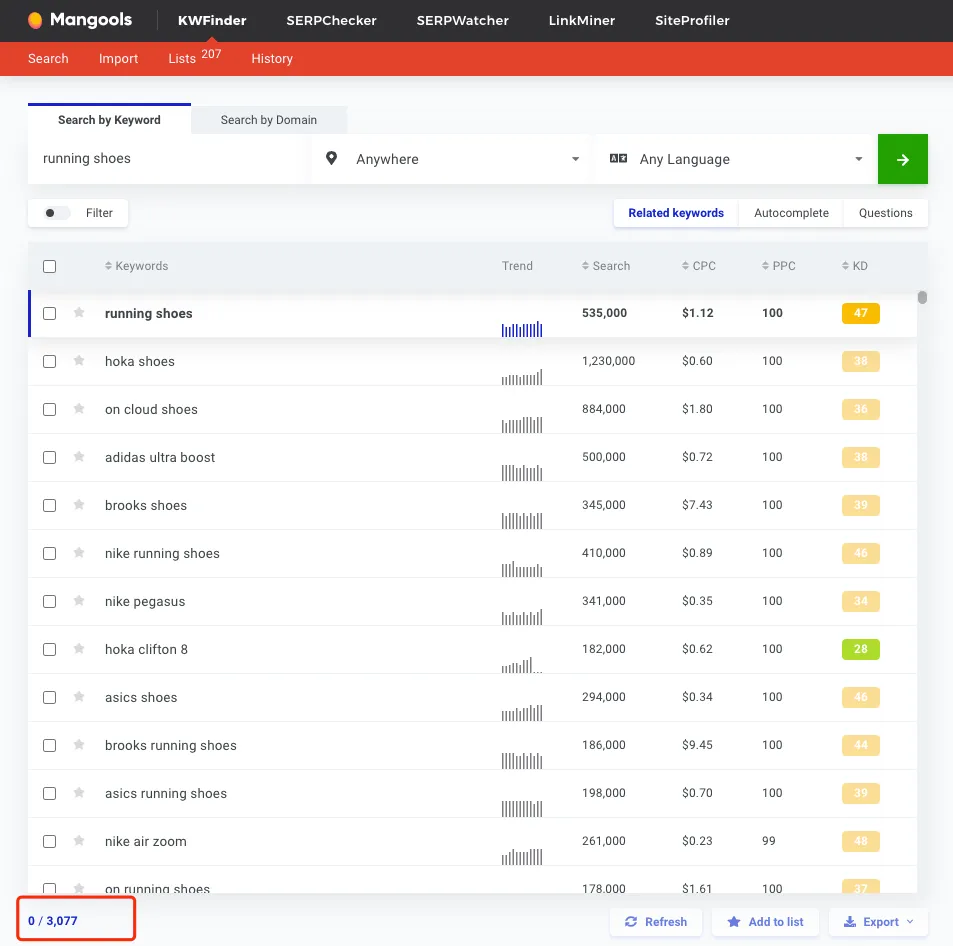Click the Mangools logo icon
The height and width of the screenshot is (946, 953).
(x=35, y=21)
